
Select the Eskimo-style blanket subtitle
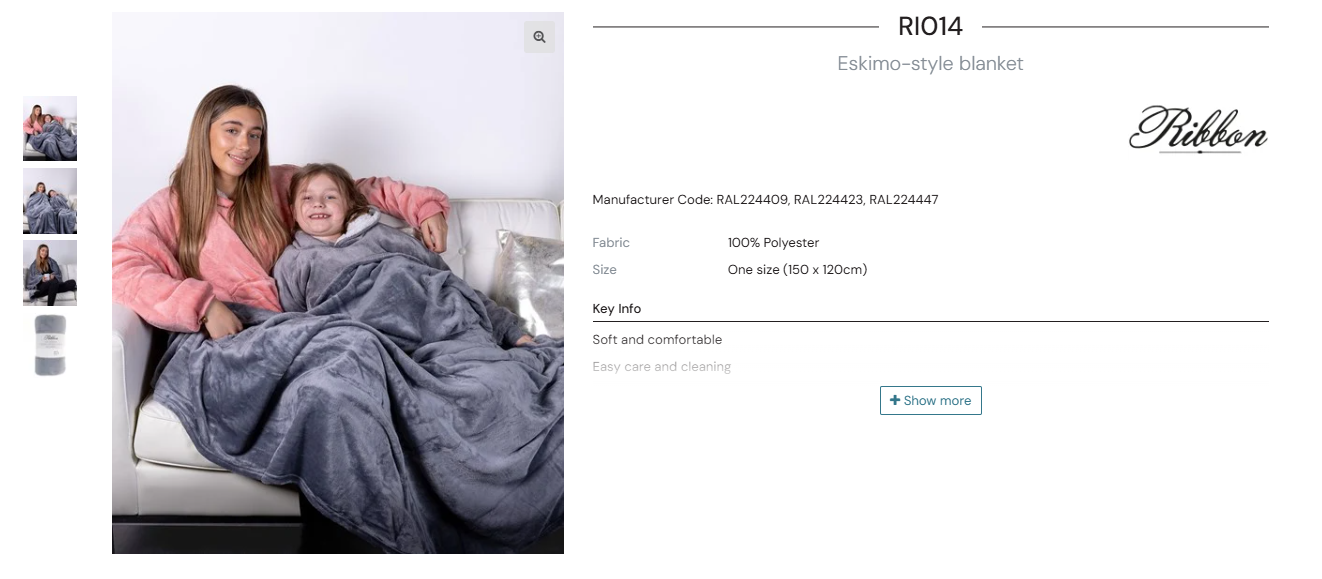coord(930,63)
